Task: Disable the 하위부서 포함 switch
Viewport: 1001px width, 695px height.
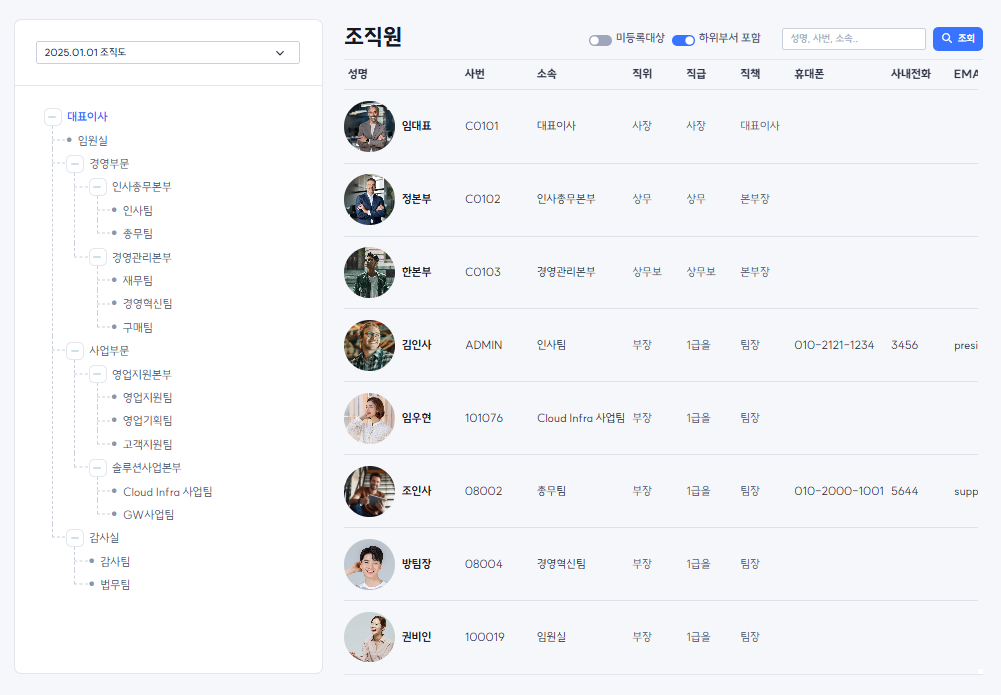Action: [x=683, y=40]
